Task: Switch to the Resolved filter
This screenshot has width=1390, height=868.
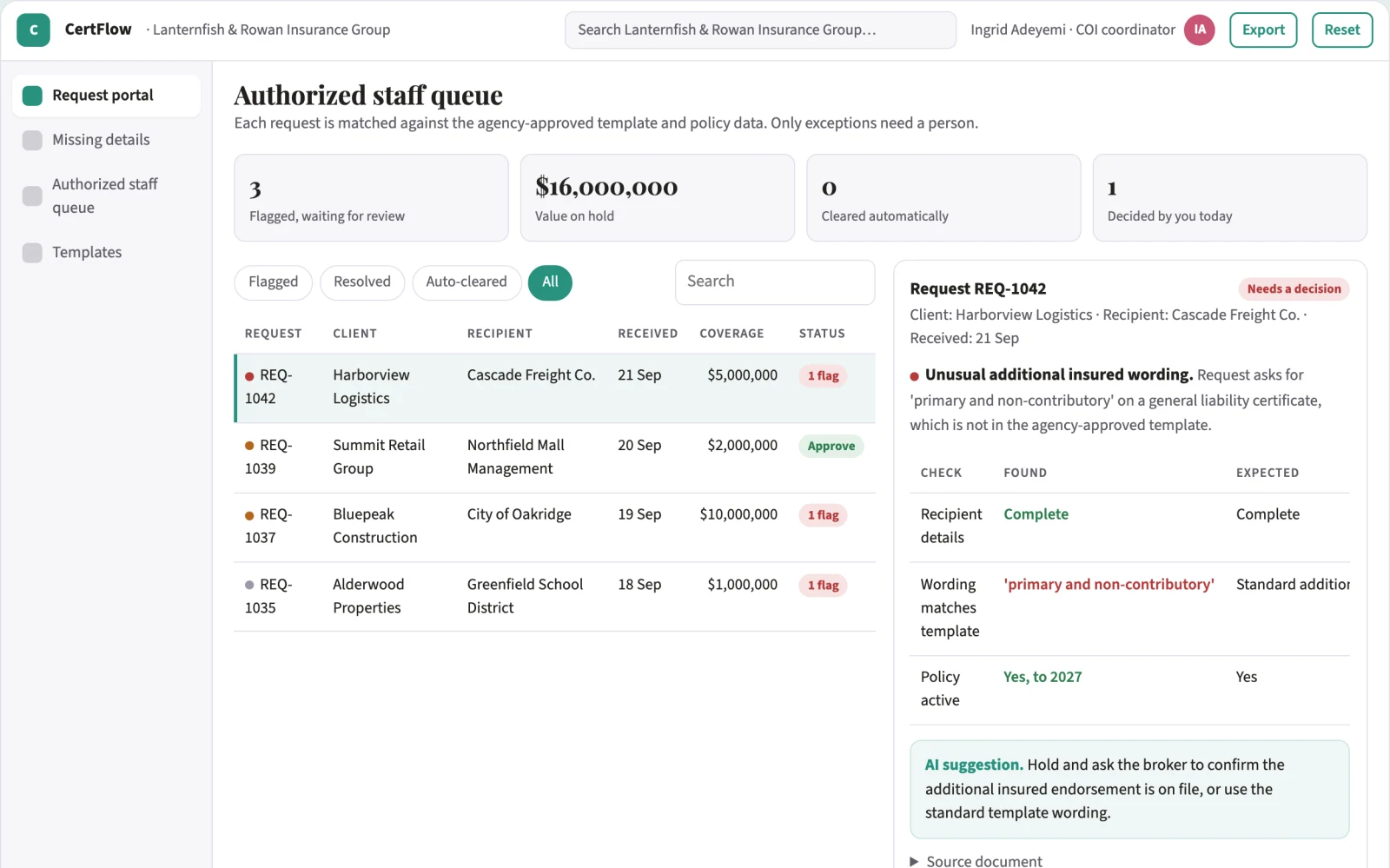Action: point(362,282)
